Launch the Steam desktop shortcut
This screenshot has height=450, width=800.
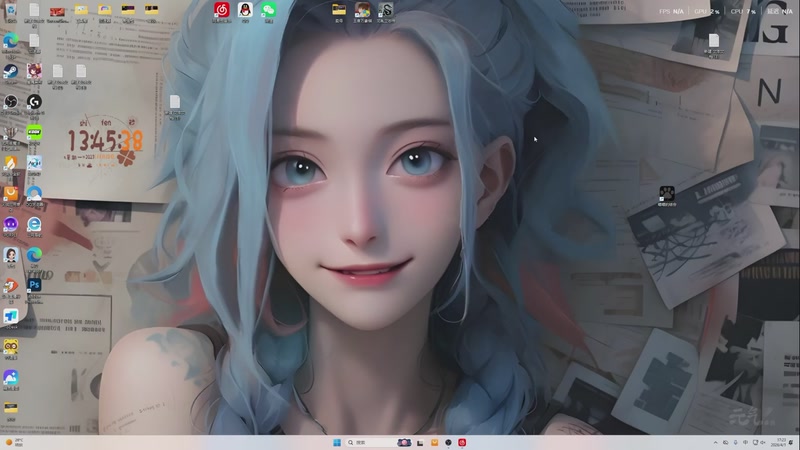click(x=11, y=71)
